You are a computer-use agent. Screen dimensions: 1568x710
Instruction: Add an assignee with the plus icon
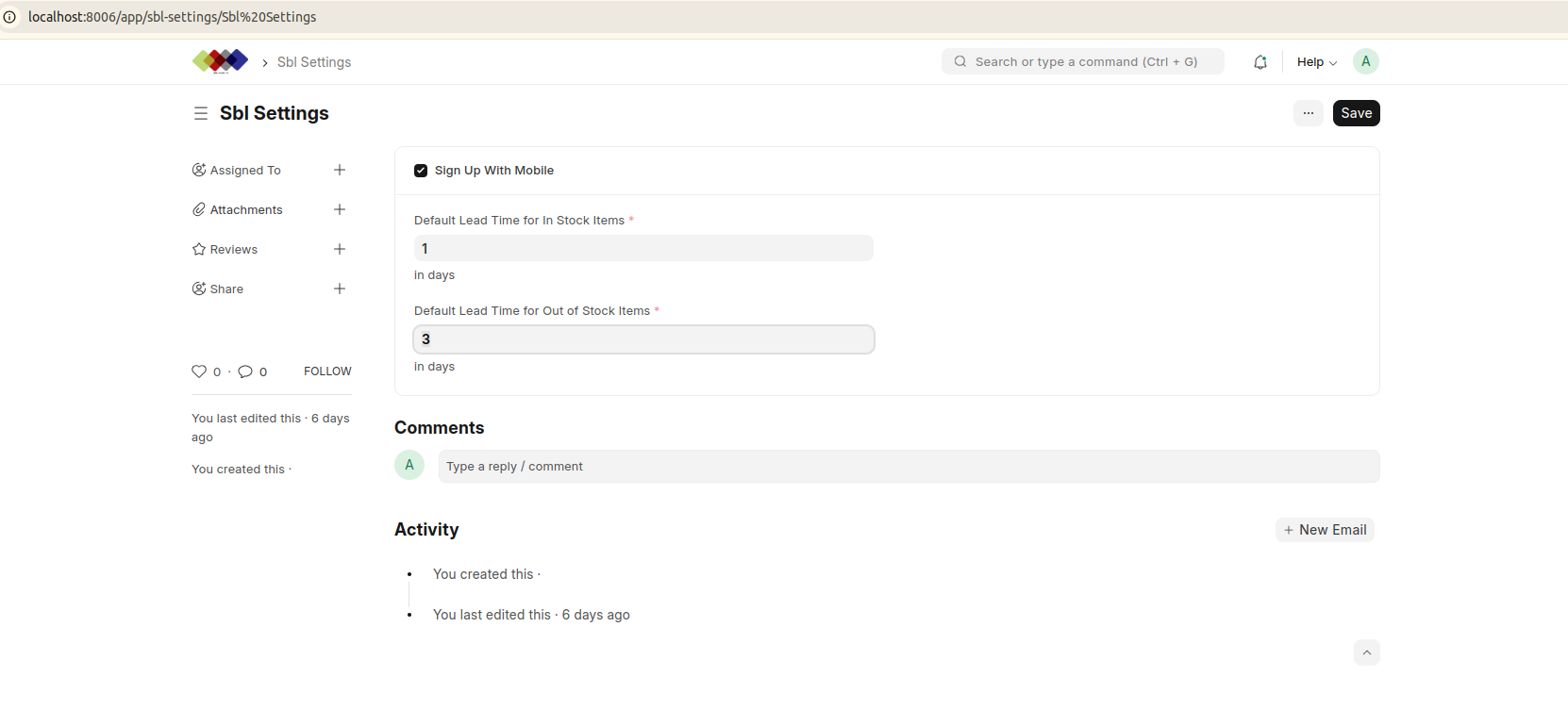click(x=340, y=170)
